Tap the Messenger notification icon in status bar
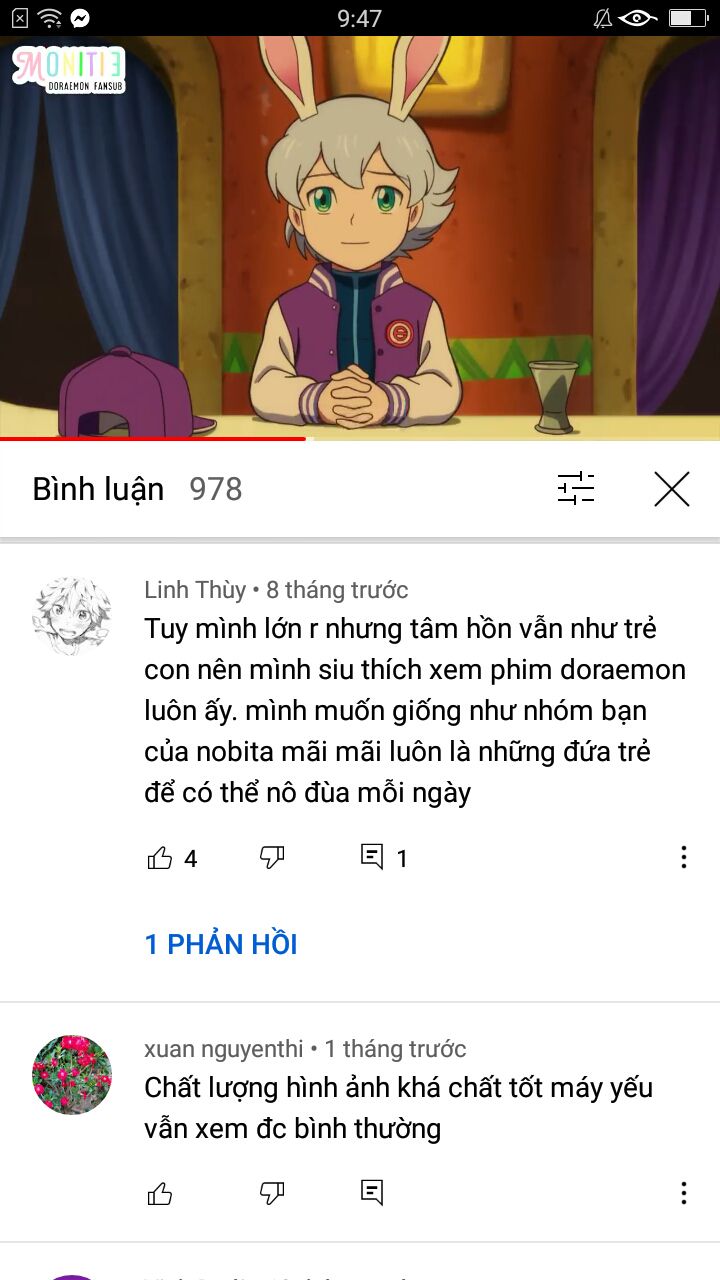 click(81, 18)
